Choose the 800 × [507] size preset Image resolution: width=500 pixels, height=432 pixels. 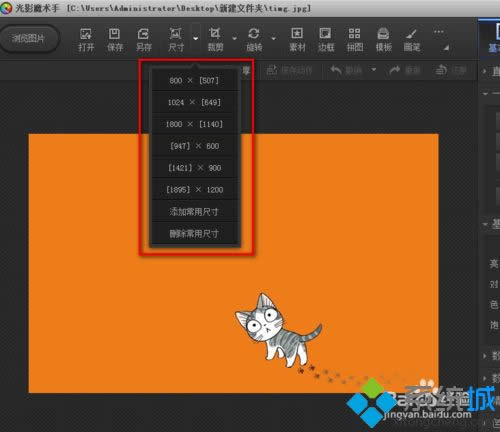[194, 80]
